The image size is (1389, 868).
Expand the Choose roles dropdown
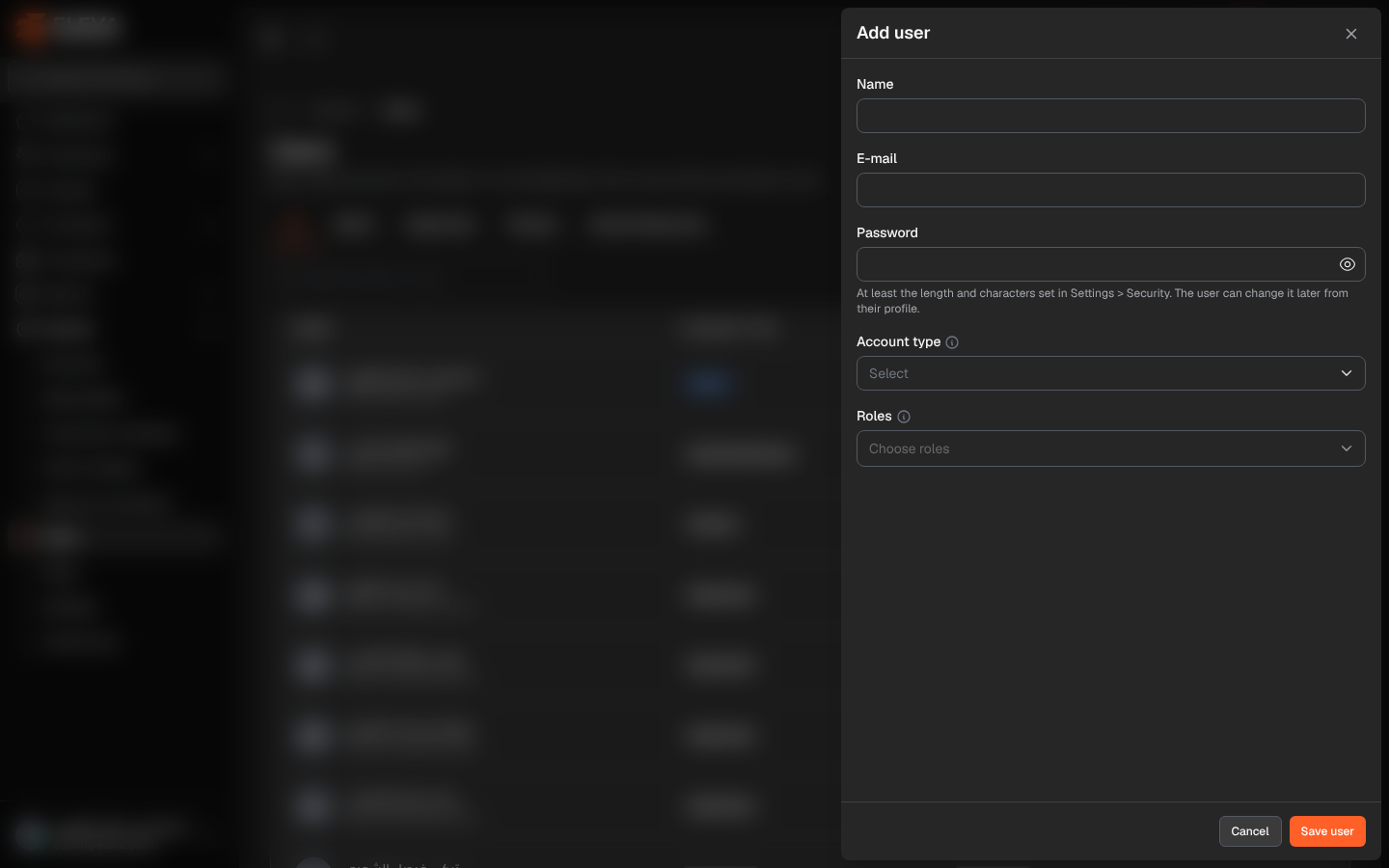[x=1111, y=448]
